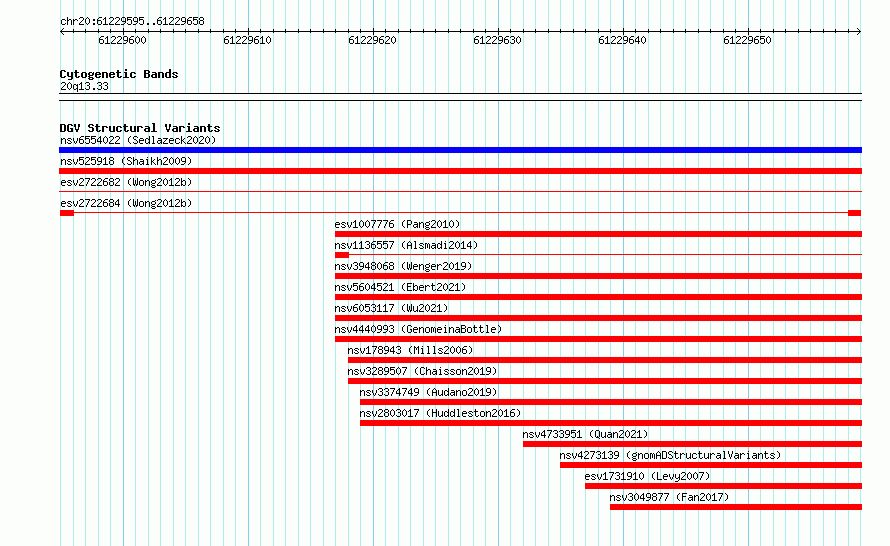
Task: Open the nsv3374749 (Audano2019) label
Action: [428, 392]
